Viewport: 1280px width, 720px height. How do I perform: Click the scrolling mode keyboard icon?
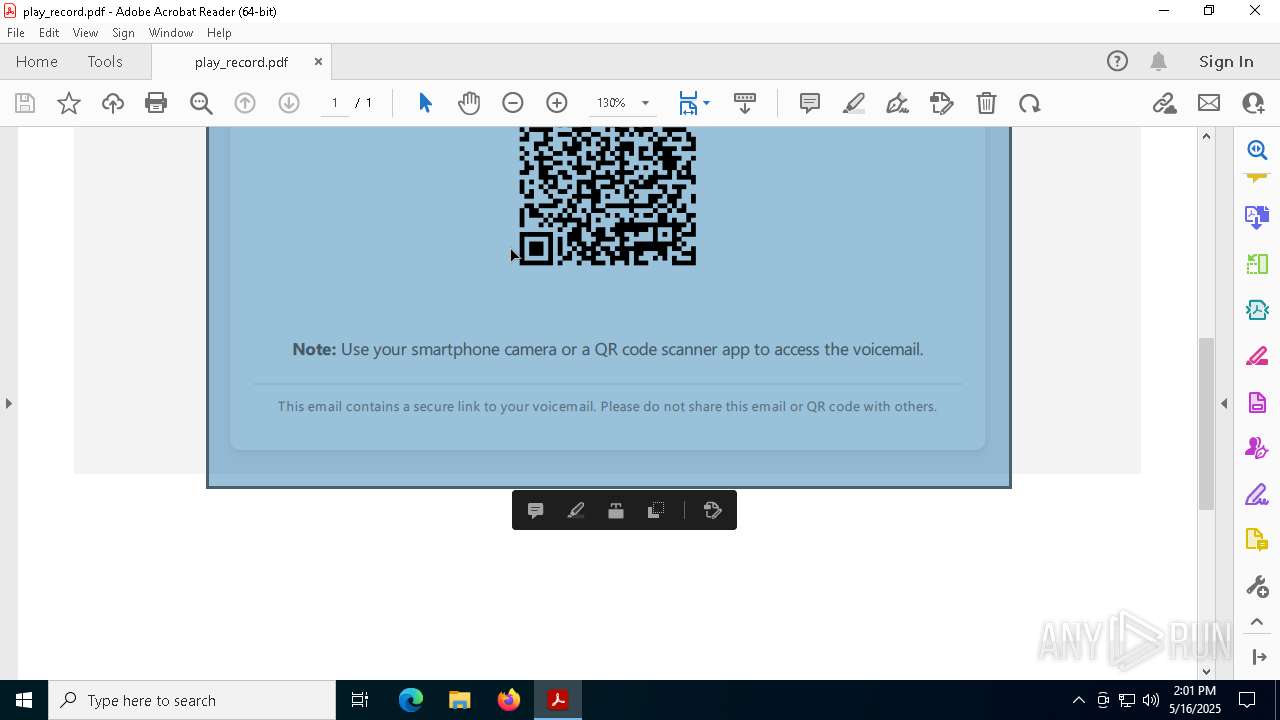pos(745,103)
